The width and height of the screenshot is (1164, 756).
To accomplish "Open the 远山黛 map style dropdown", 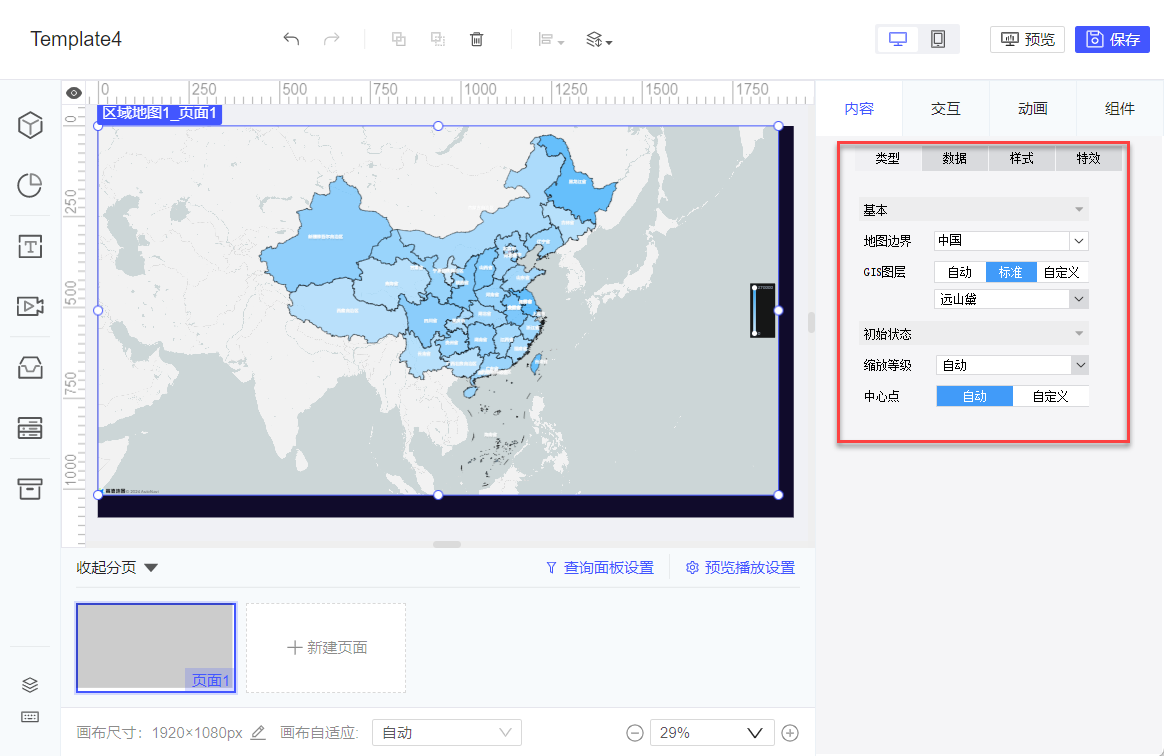I will pos(1011,299).
